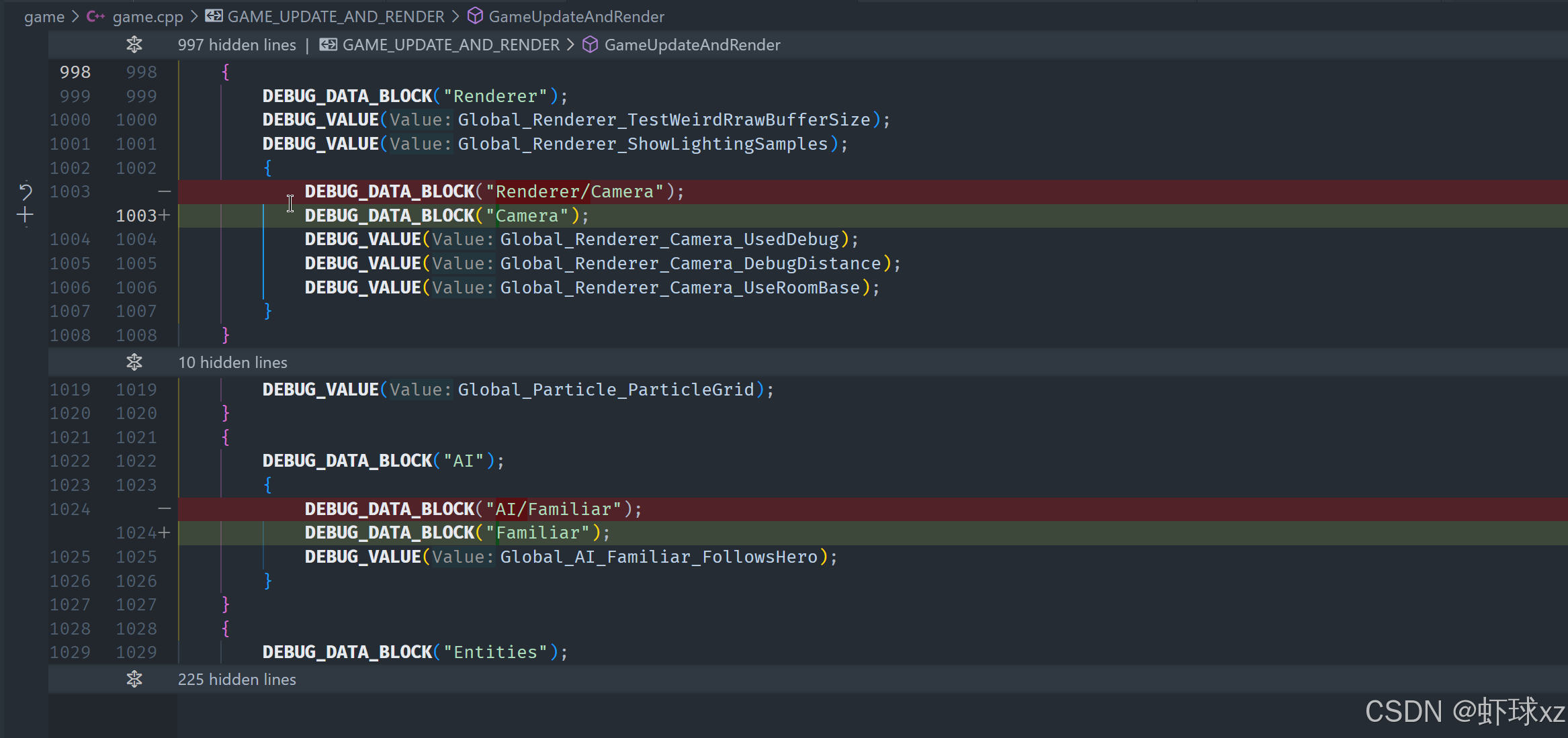The image size is (1568, 738).
Task: Click the stage change plus icon
Action: click(x=26, y=216)
